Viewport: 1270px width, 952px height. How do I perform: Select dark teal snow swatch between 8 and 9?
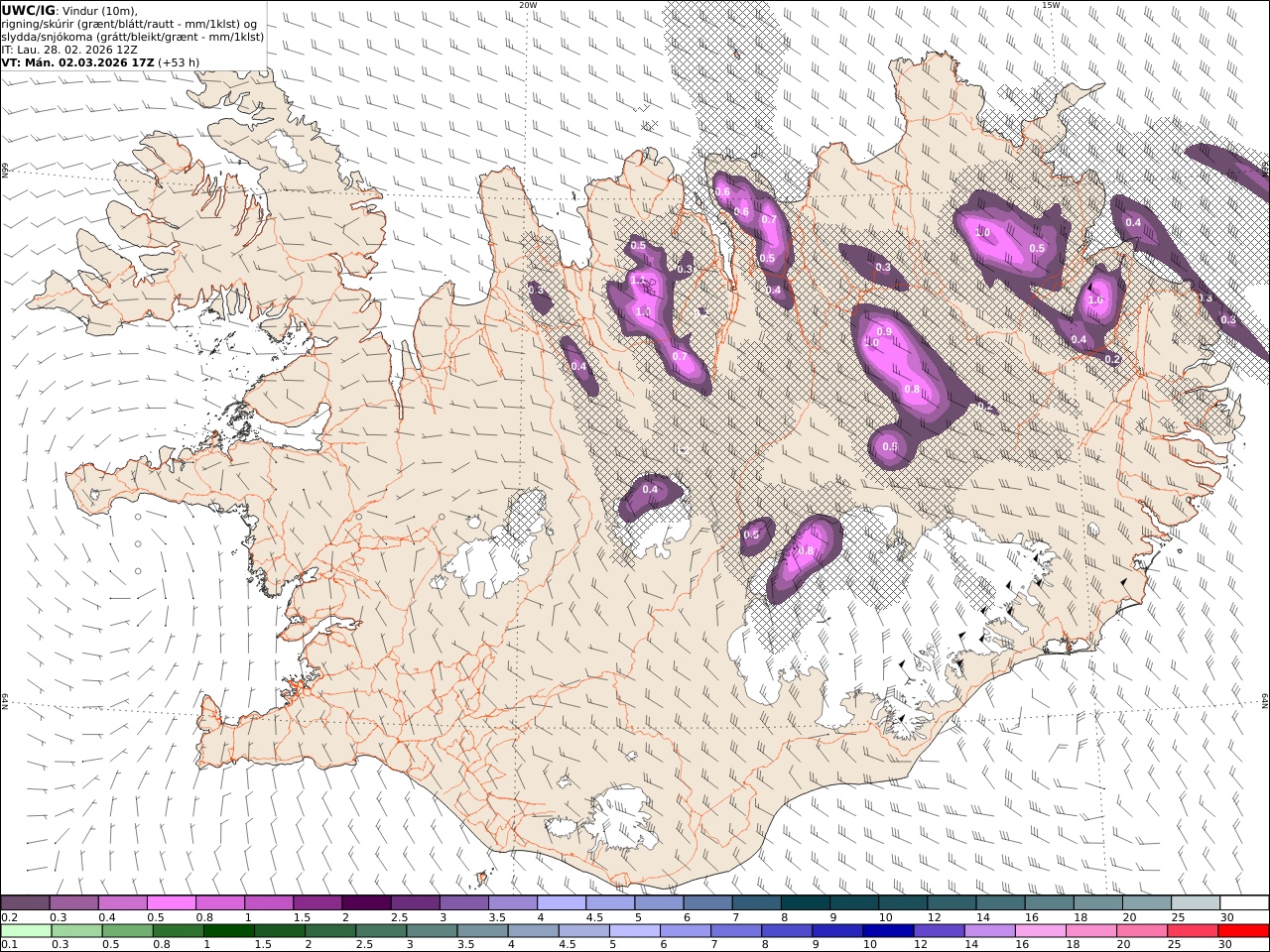pos(805,903)
